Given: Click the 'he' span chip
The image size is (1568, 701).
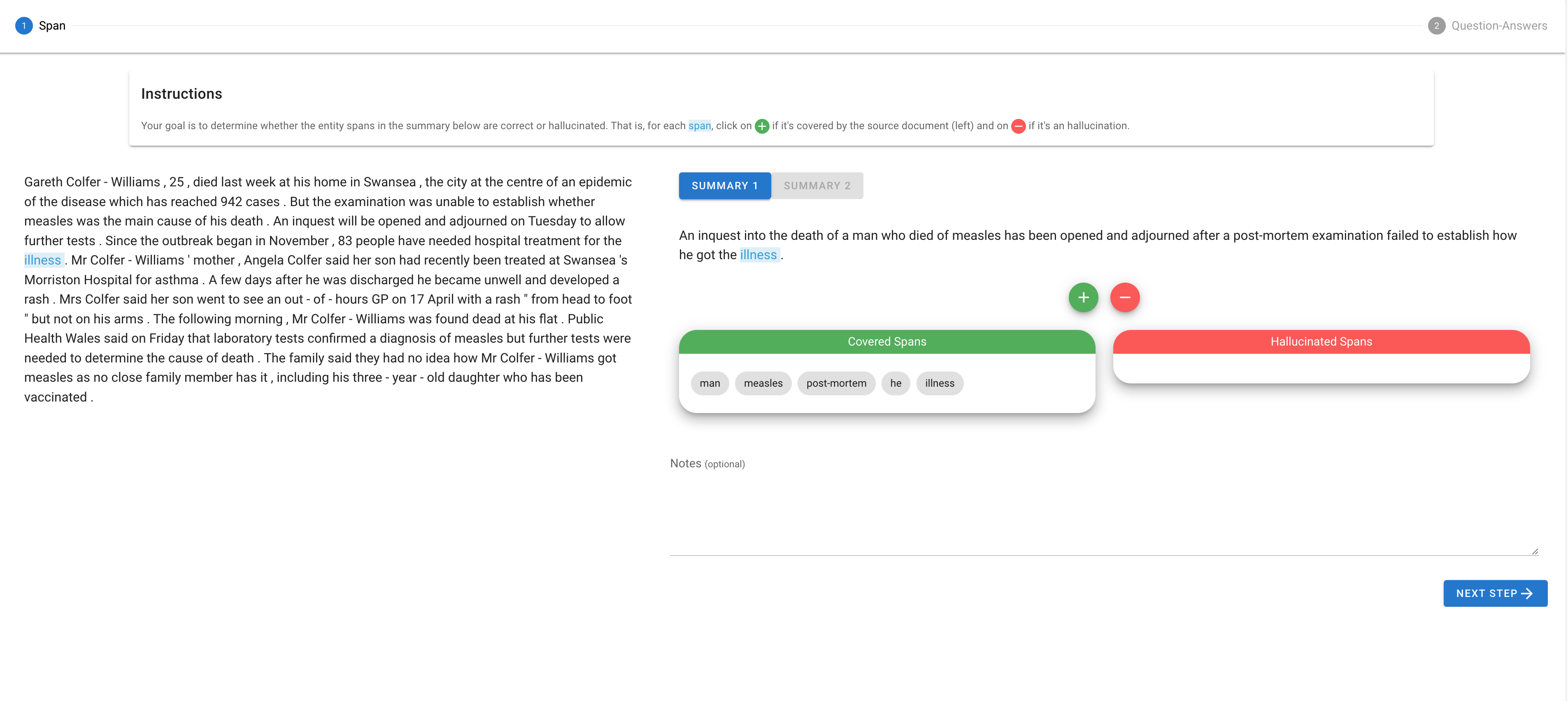Looking at the screenshot, I should click(x=895, y=383).
